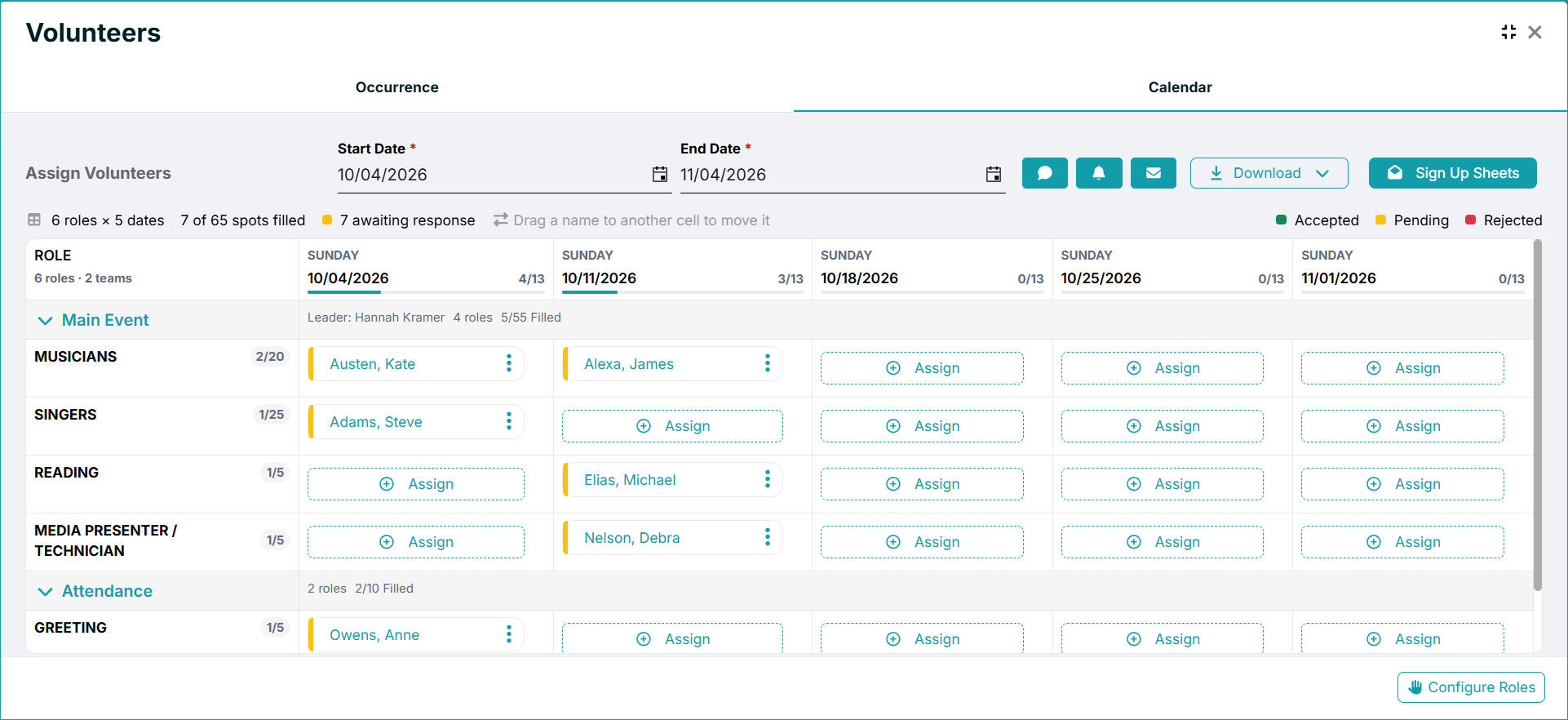The height and width of the screenshot is (720, 1568).
Task: Click the swap arrows icon beside drag hint
Action: point(501,220)
